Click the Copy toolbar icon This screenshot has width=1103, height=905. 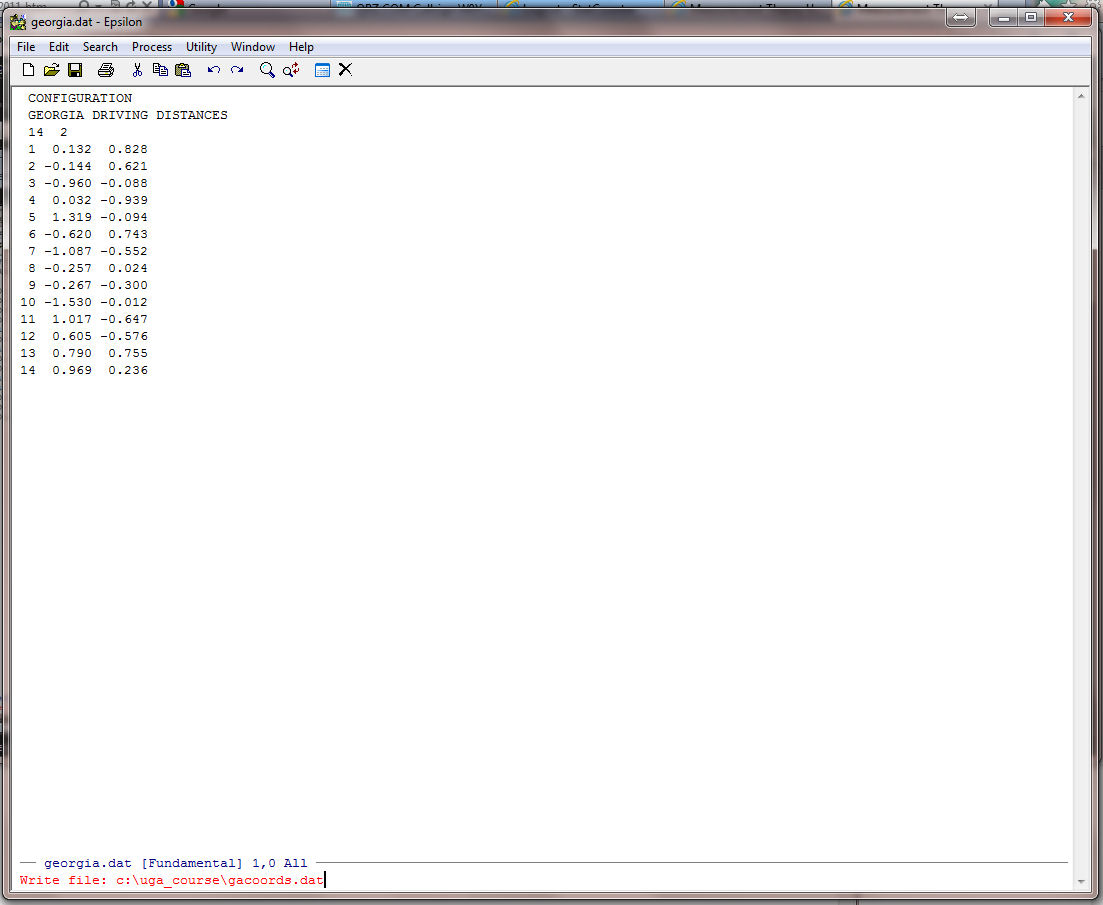click(160, 70)
